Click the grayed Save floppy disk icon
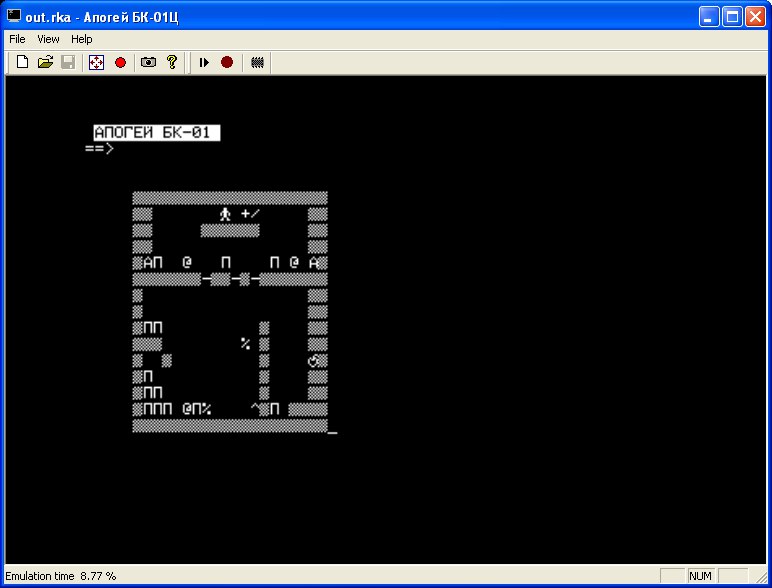This screenshot has height=588, width=772. pyautogui.click(x=68, y=62)
